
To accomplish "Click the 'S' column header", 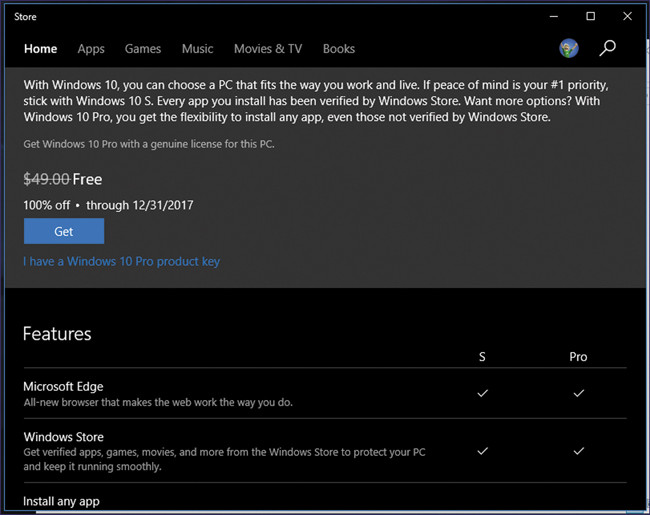I will pyautogui.click(x=482, y=357).
